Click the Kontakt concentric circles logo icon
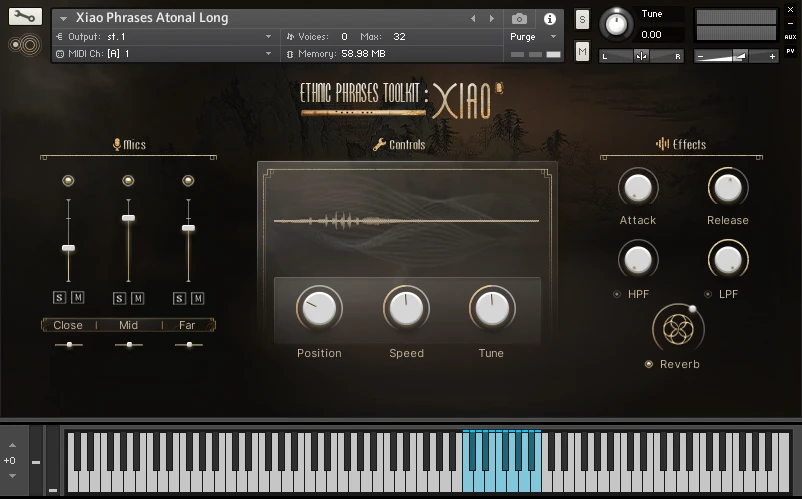 point(25,45)
